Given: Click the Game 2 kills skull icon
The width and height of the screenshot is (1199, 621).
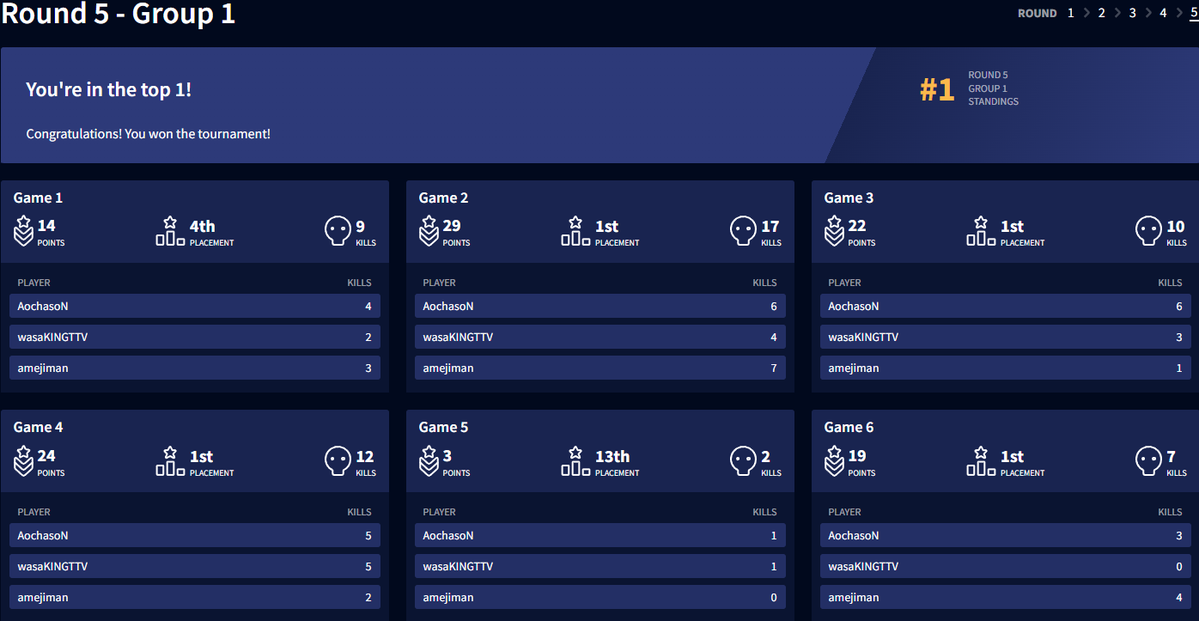Looking at the screenshot, I should click(x=743, y=231).
